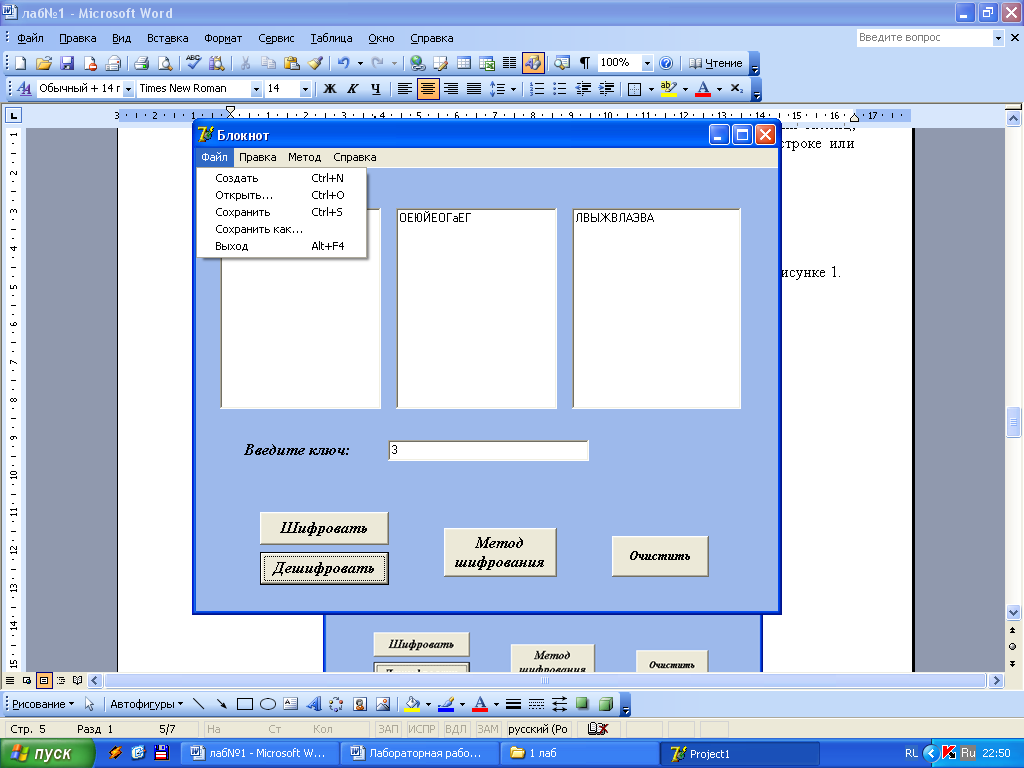The image size is (1024, 768).
Task: Click the Save icon in Word toolbar
Action: tap(67, 63)
